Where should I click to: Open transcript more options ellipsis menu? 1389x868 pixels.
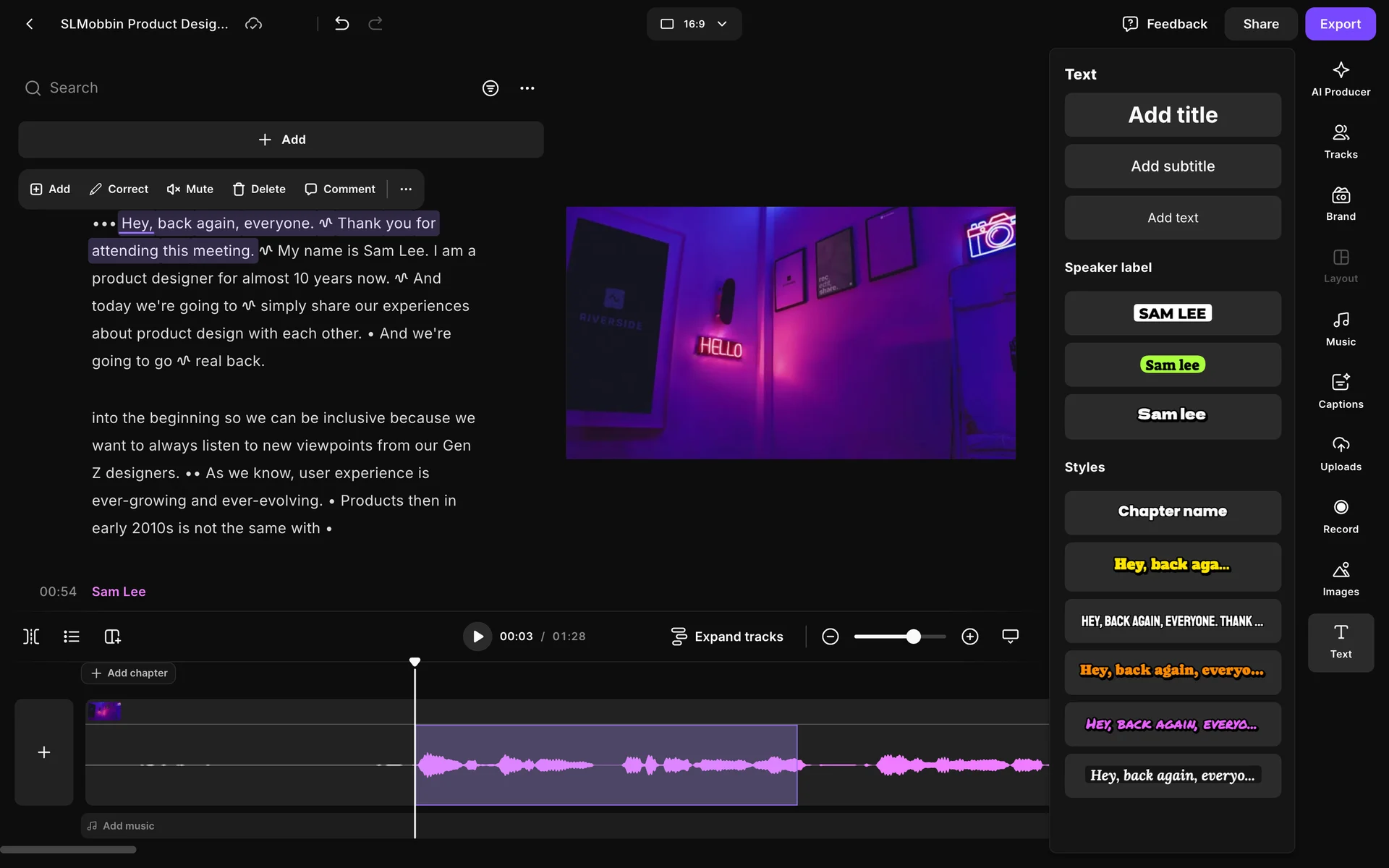[527, 88]
